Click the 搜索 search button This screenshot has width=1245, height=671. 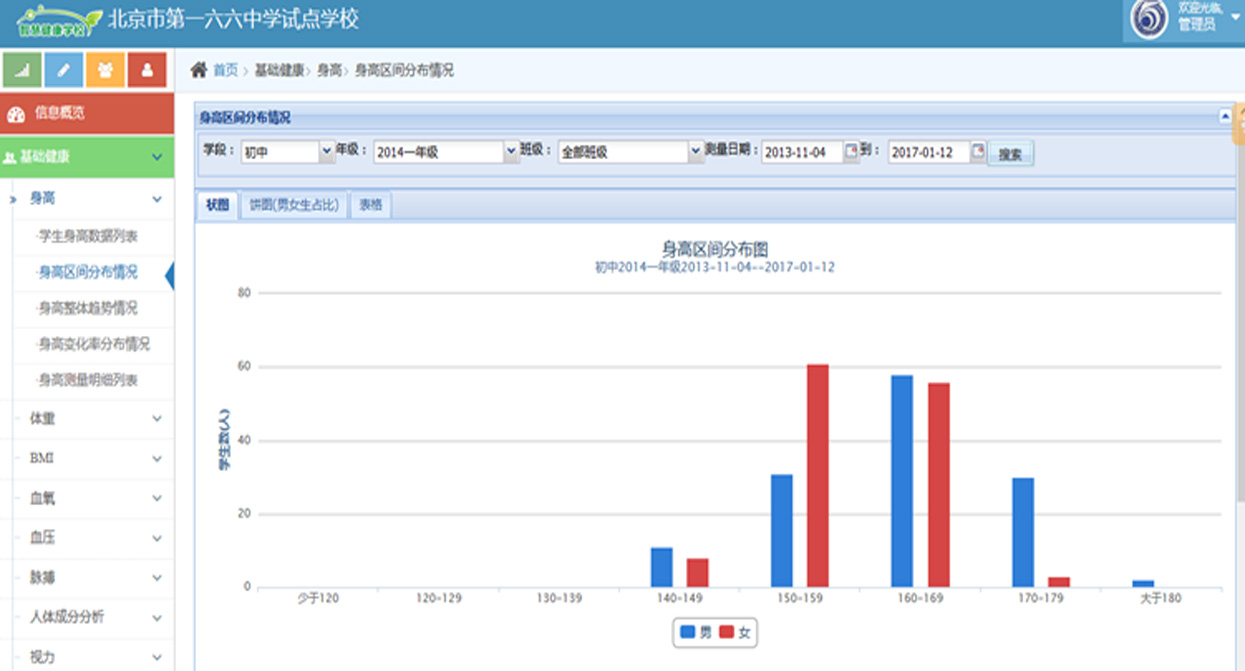[x=1010, y=154]
